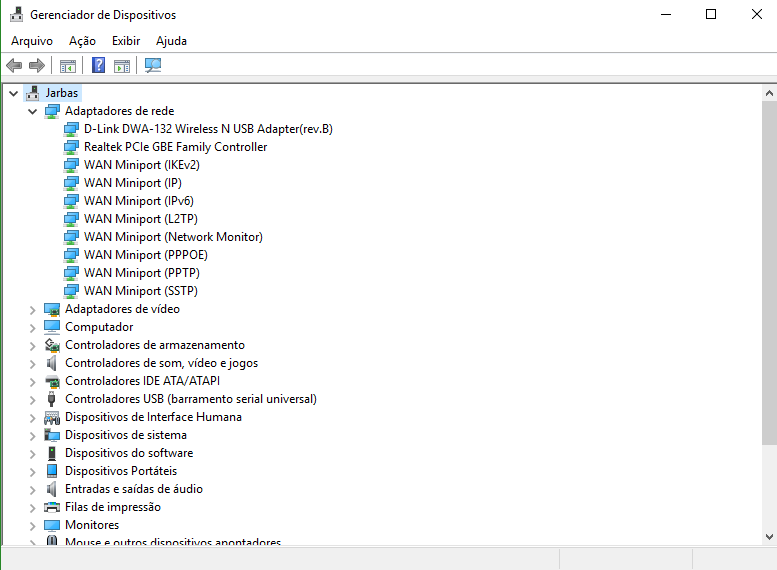Screen dimensions: 777x570
Task: Expand Dispositivos Portáteis
Action: click(33, 472)
